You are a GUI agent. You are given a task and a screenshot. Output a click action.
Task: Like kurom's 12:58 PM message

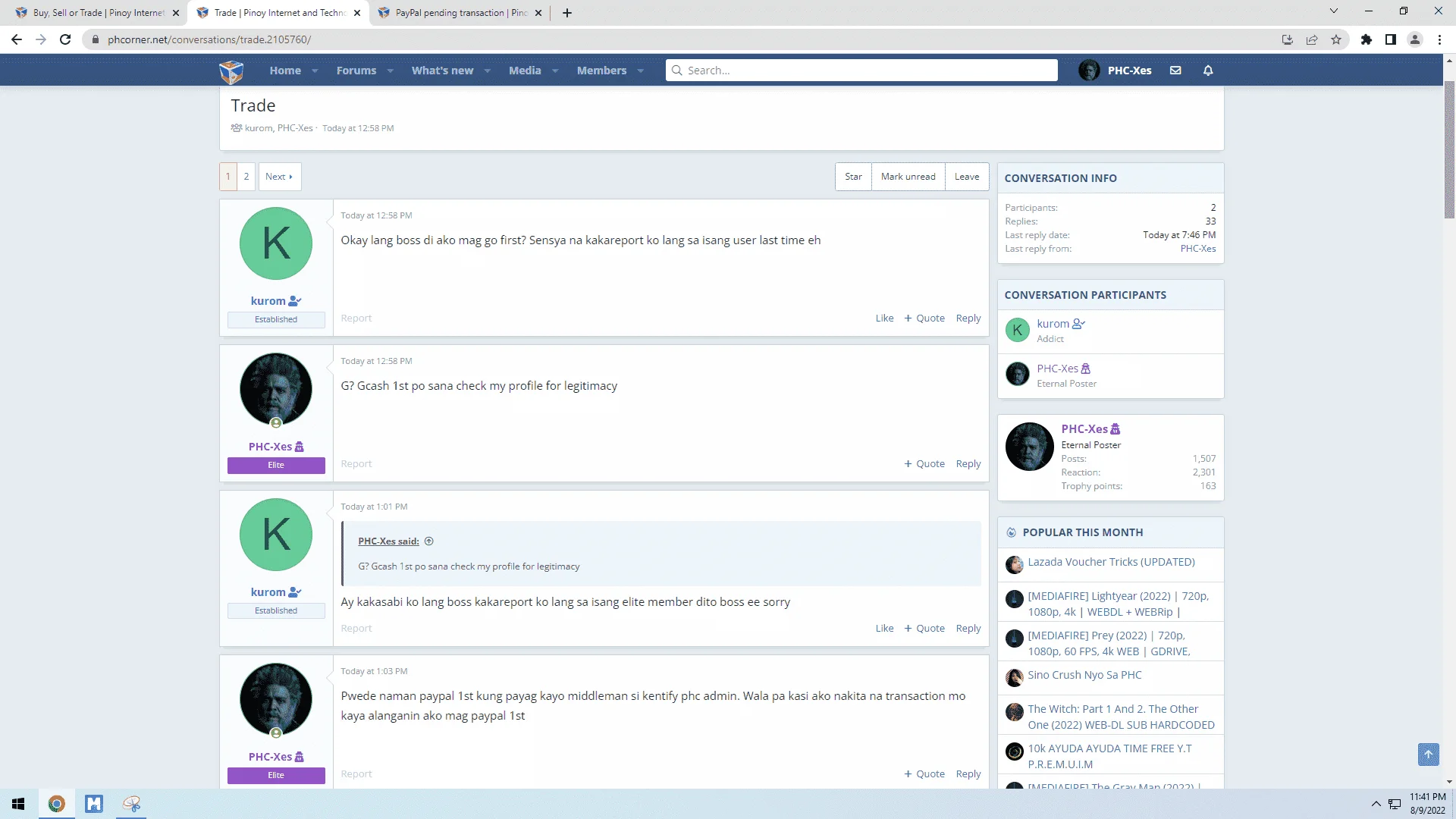tap(884, 318)
